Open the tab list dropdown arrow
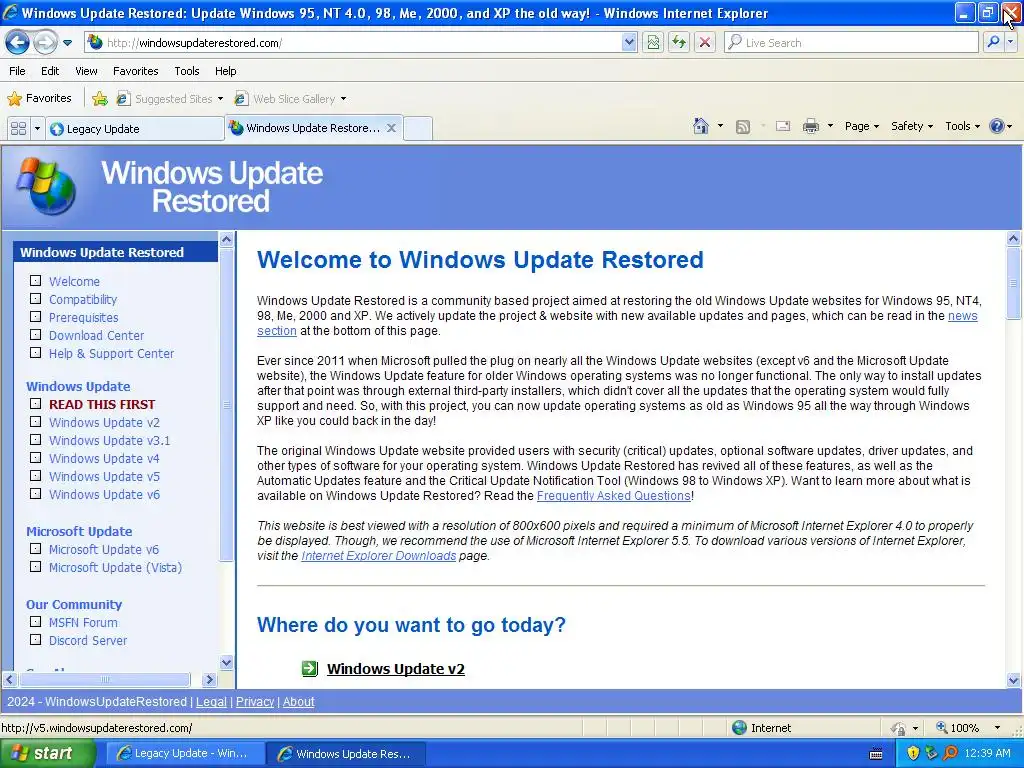Image resolution: width=1024 pixels, height=768 pixels. coord(37,129)
